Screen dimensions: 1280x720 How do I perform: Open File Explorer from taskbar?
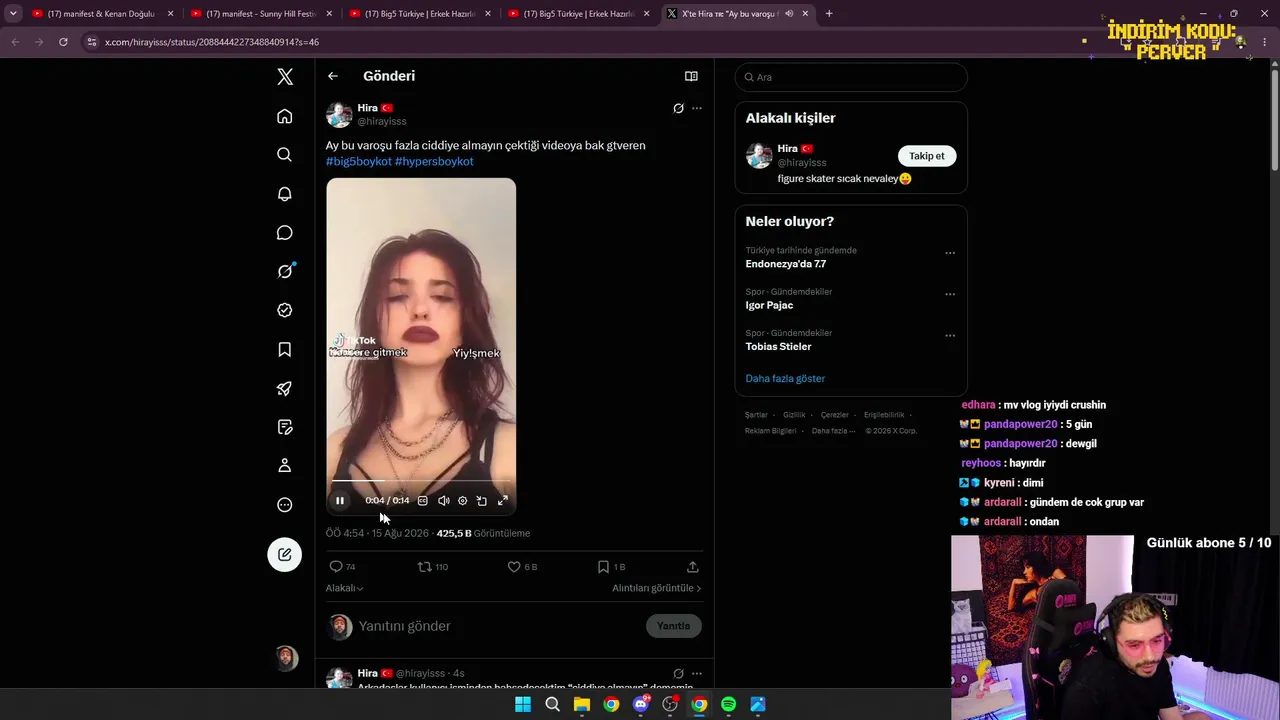tap(582, 704)
